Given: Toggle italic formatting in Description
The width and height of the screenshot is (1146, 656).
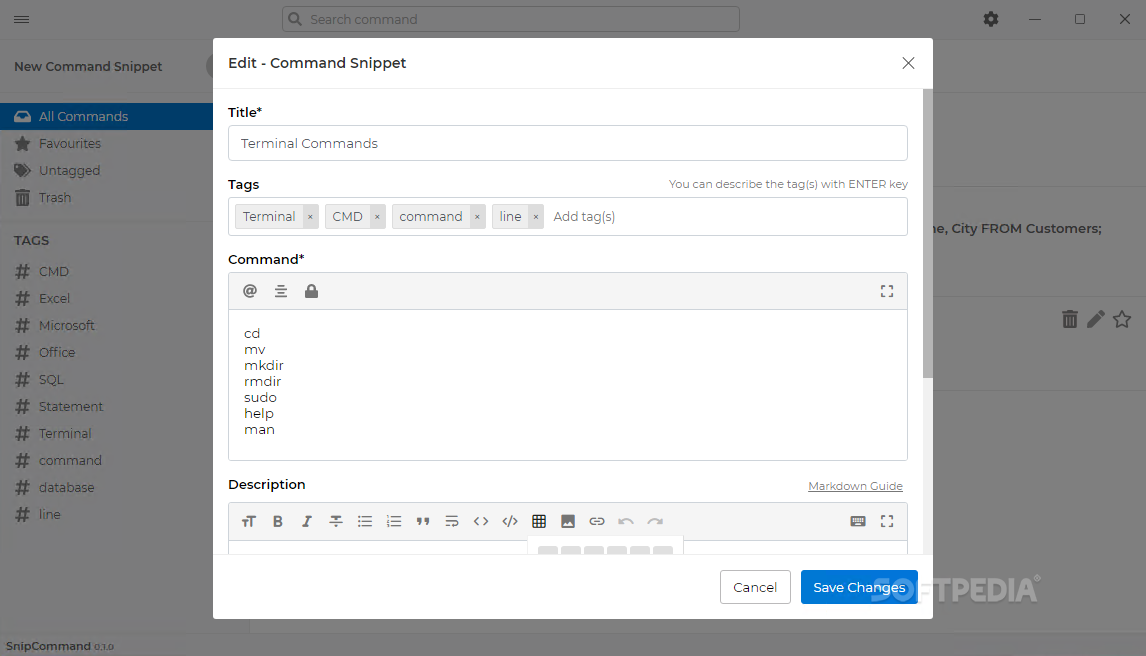Looking at the screenshot, I should [307, 522].
